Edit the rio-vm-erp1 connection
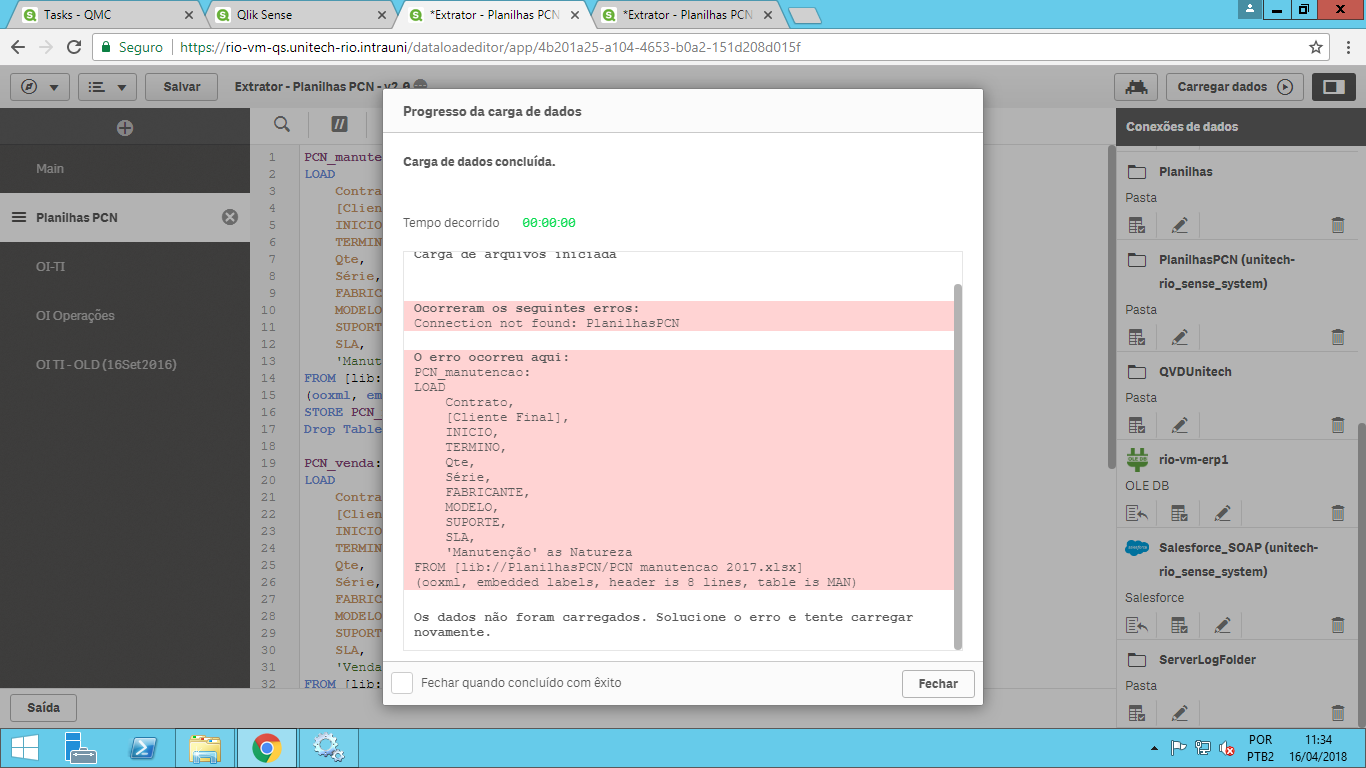The height and width of the screenshot is (768, 1366). 1222,513
